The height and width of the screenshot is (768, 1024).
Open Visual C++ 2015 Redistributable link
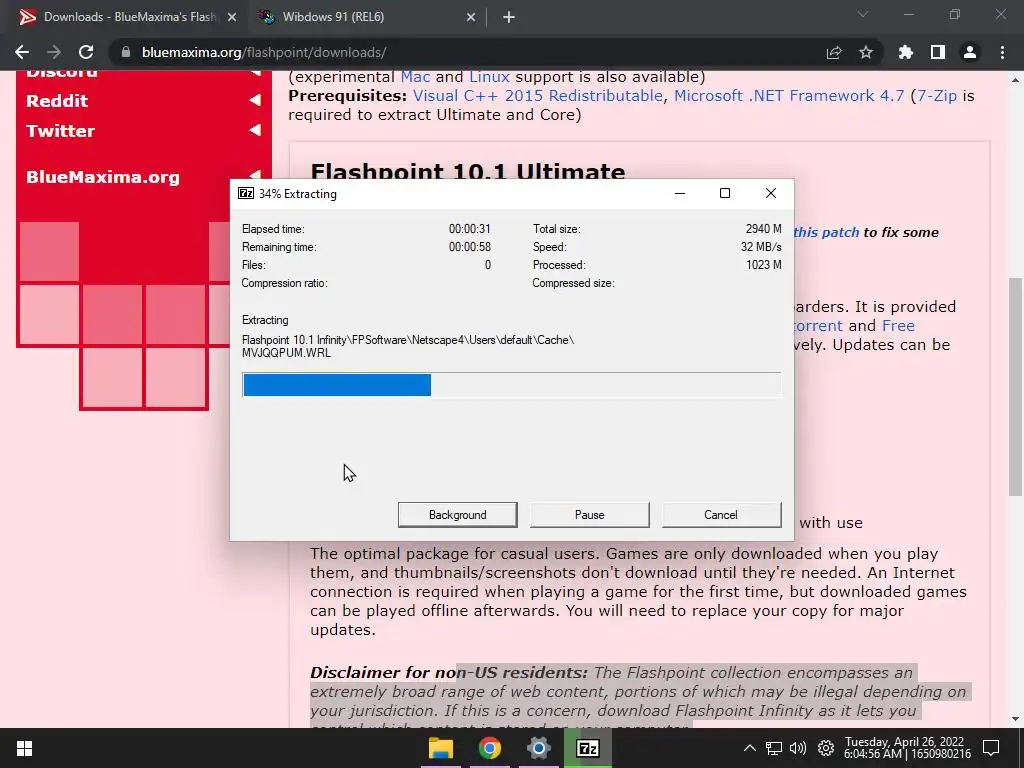(537, 95)
